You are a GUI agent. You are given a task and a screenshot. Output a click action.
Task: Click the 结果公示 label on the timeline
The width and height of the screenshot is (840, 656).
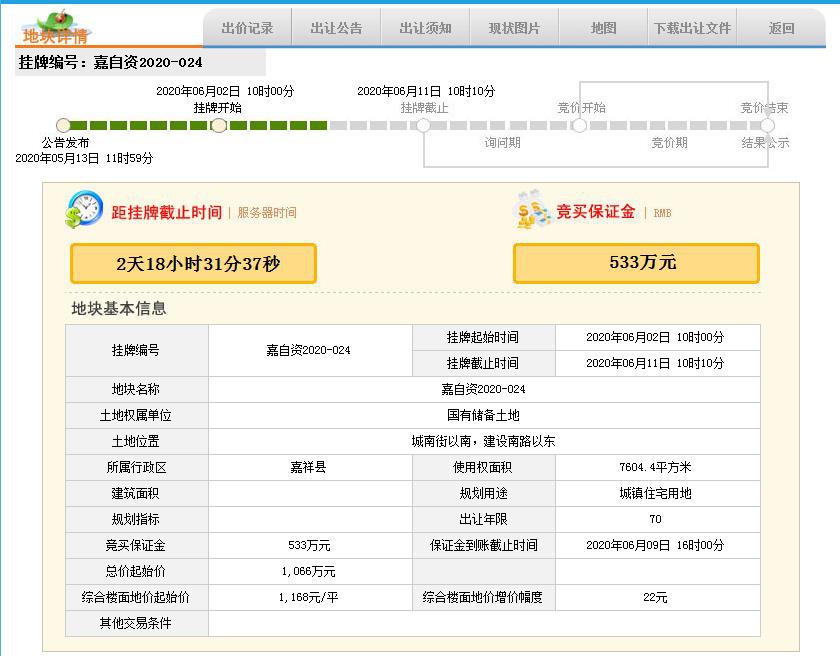click(x=765, y=142)
